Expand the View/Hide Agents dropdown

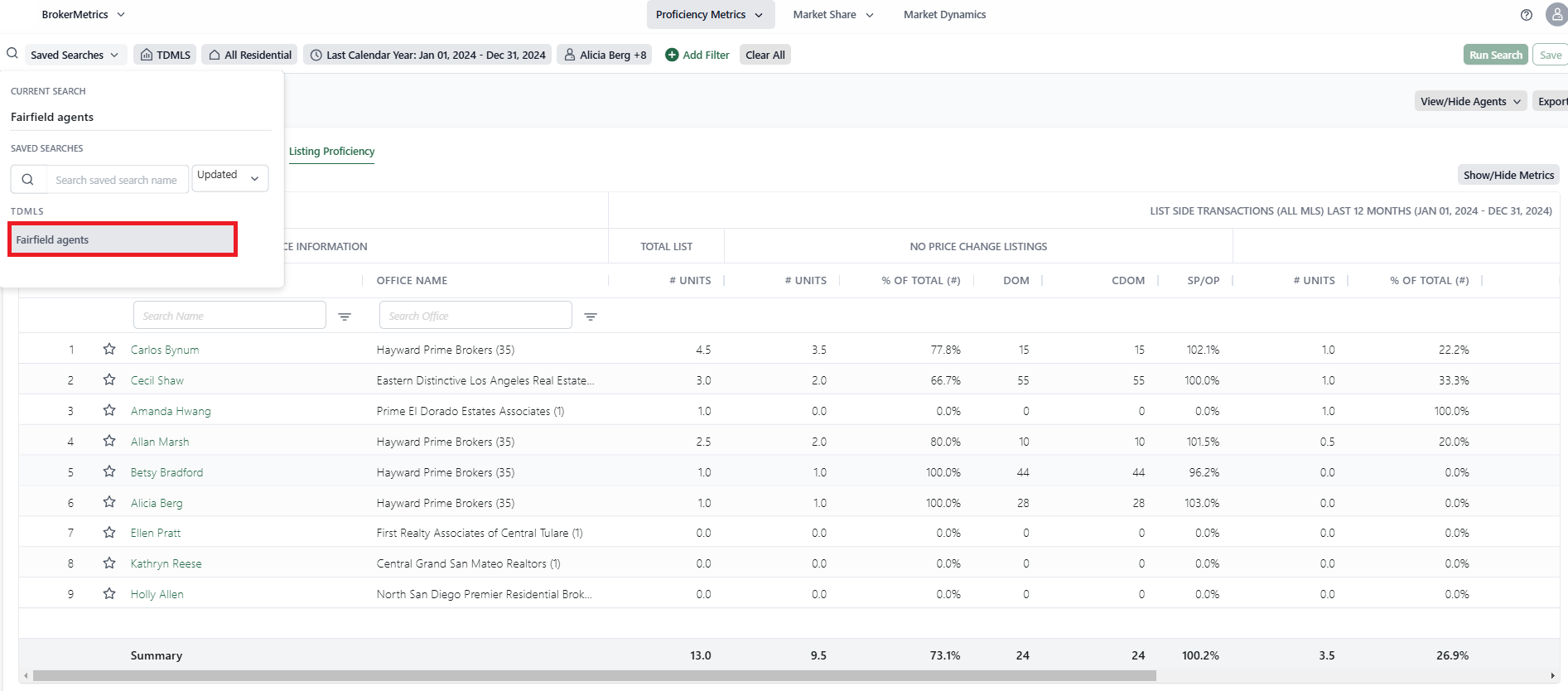point(1470,101)
